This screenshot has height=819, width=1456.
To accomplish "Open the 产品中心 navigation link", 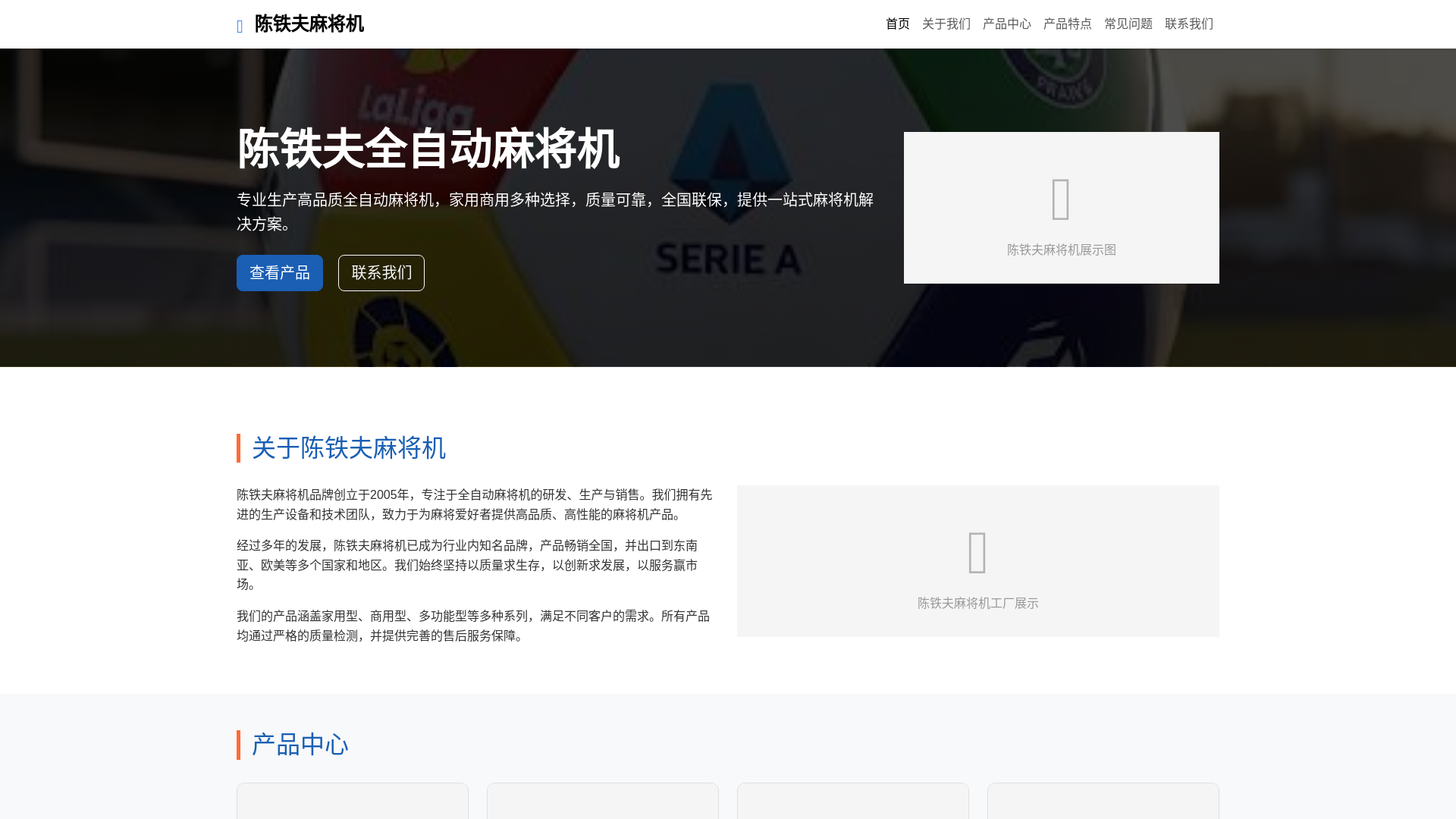I will (x=1007, y=24).
